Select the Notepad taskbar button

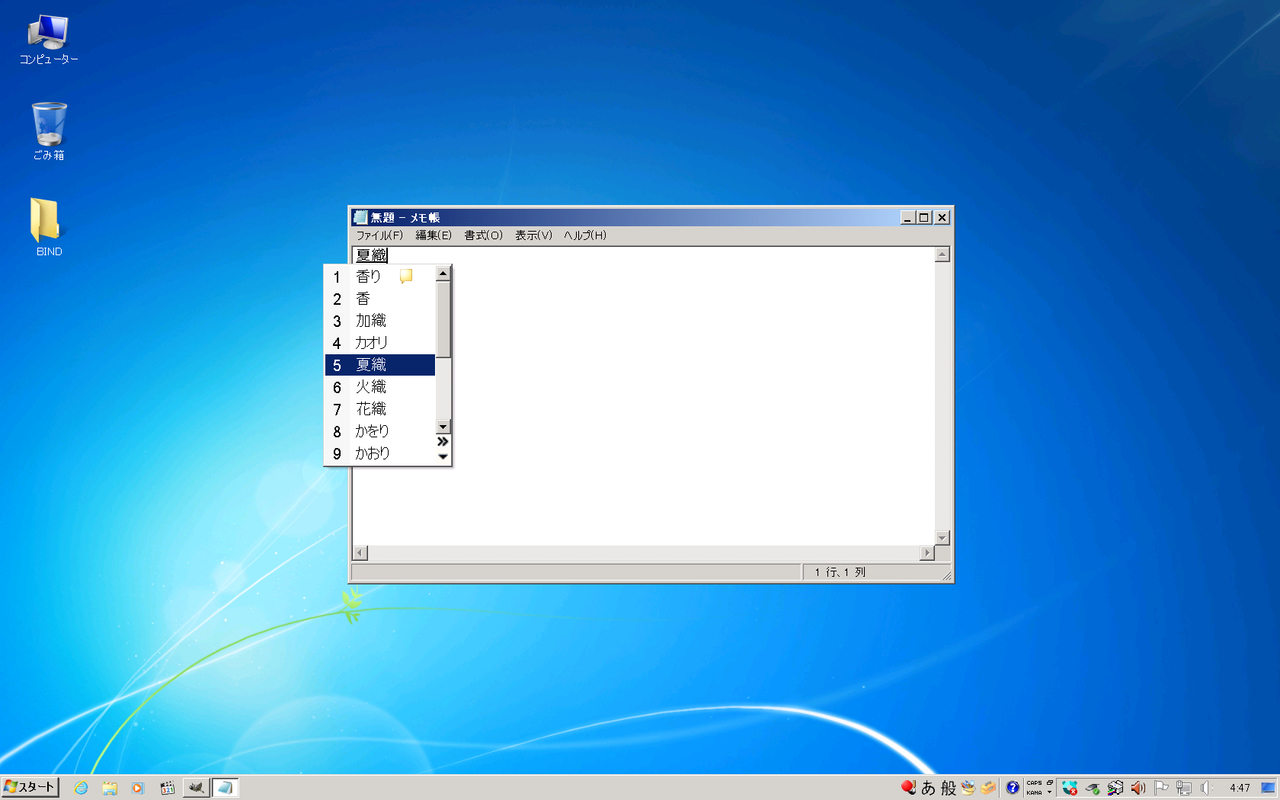pos(225,788)
